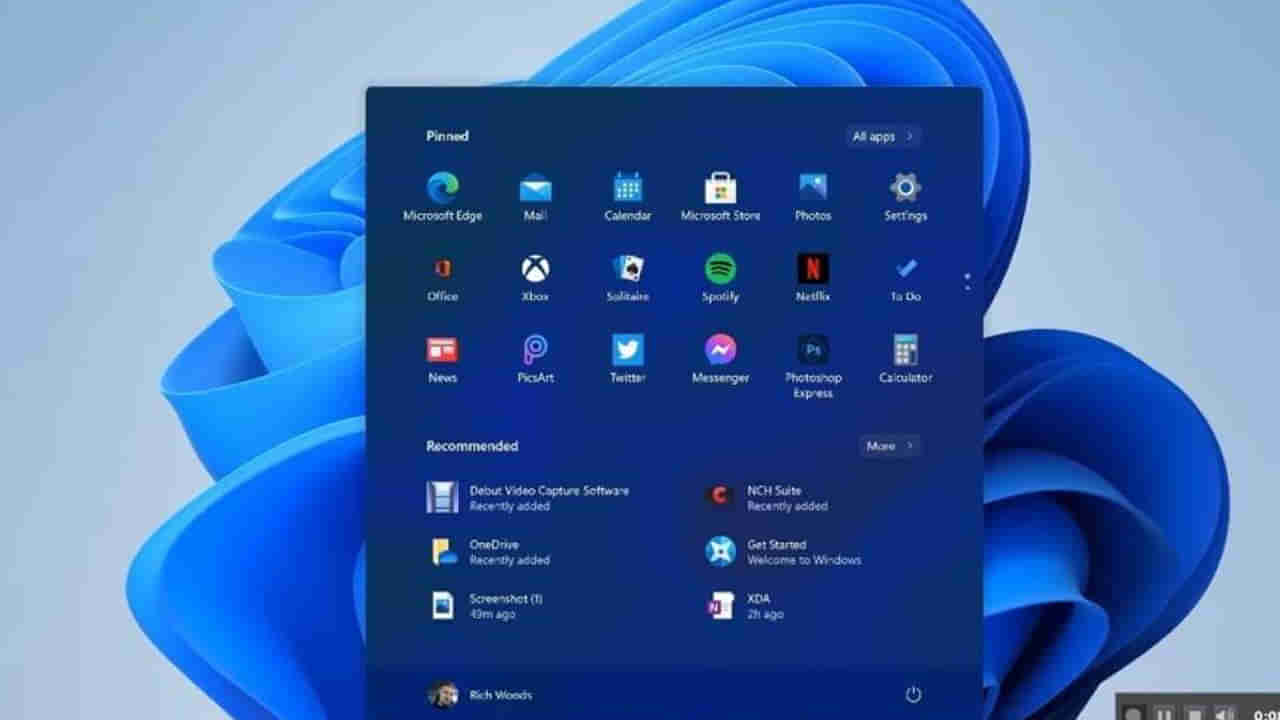Viewport: 1280px width, 720px height.
Task: Open Microsoft Edge from pinned apps
Action: point(442,197)
